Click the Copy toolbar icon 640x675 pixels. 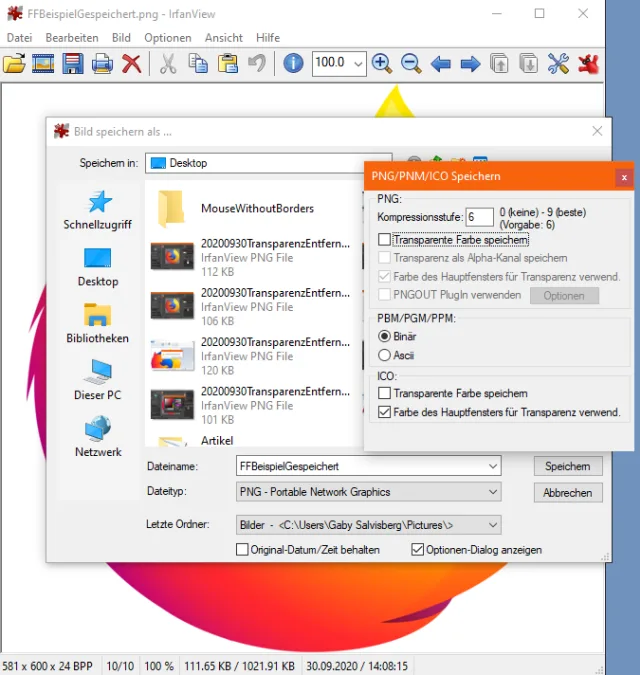[198, 64]
